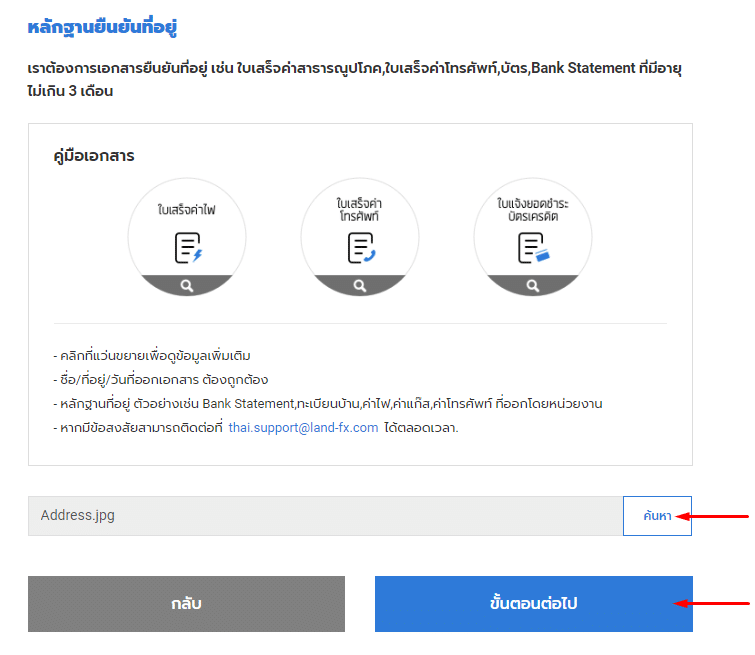Magnify the credit card statement sample
The width and height of the screenshot is (755, 655).
[x=533, y=285]
